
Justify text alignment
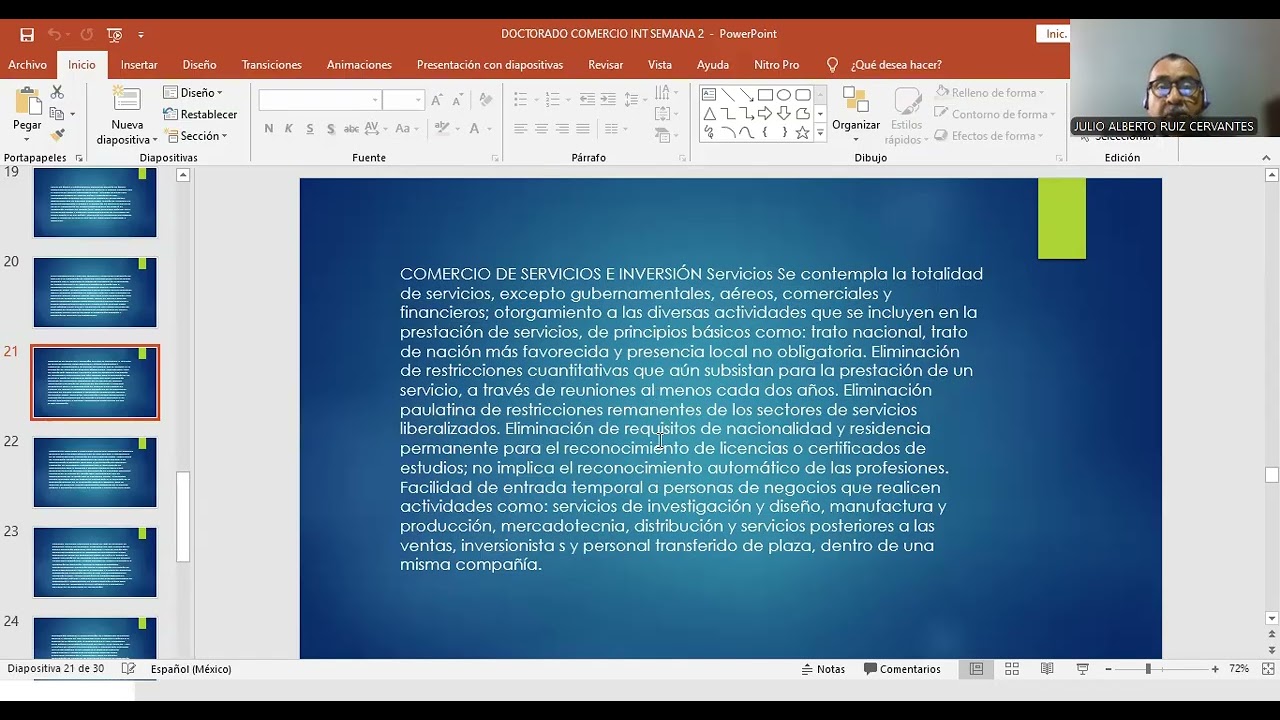point(582,129)
